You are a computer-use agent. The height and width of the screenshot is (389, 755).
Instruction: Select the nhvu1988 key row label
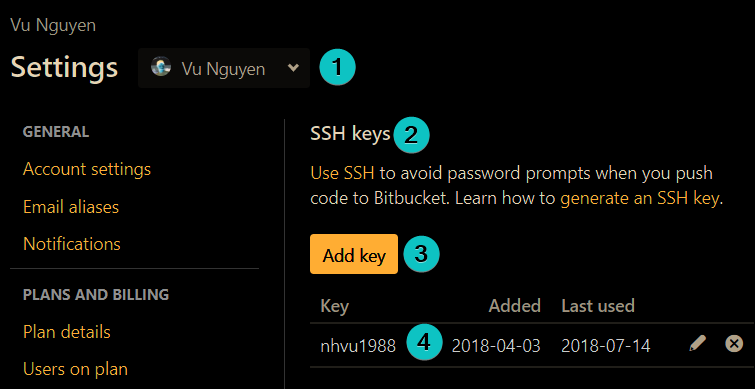coord(358,346)
